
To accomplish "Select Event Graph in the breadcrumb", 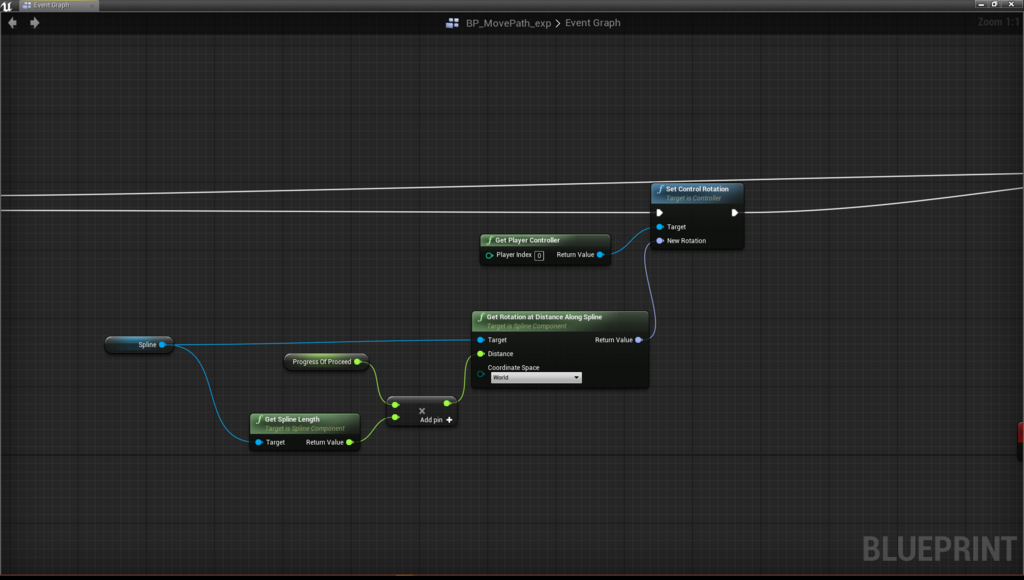I will tap(592, 23).
